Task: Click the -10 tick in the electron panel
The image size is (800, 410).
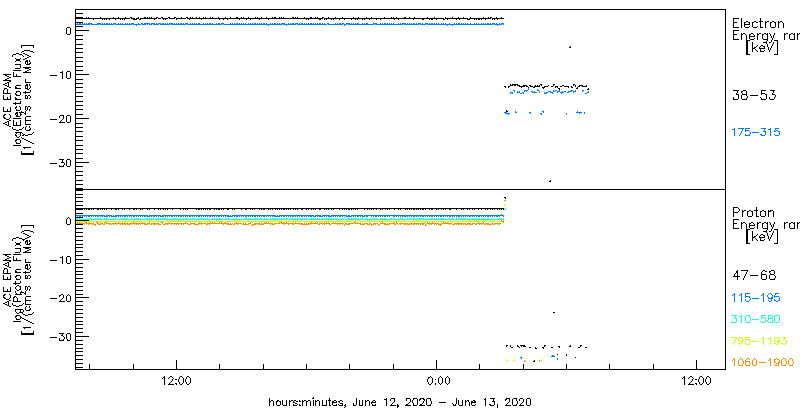Action: point(59,74)
